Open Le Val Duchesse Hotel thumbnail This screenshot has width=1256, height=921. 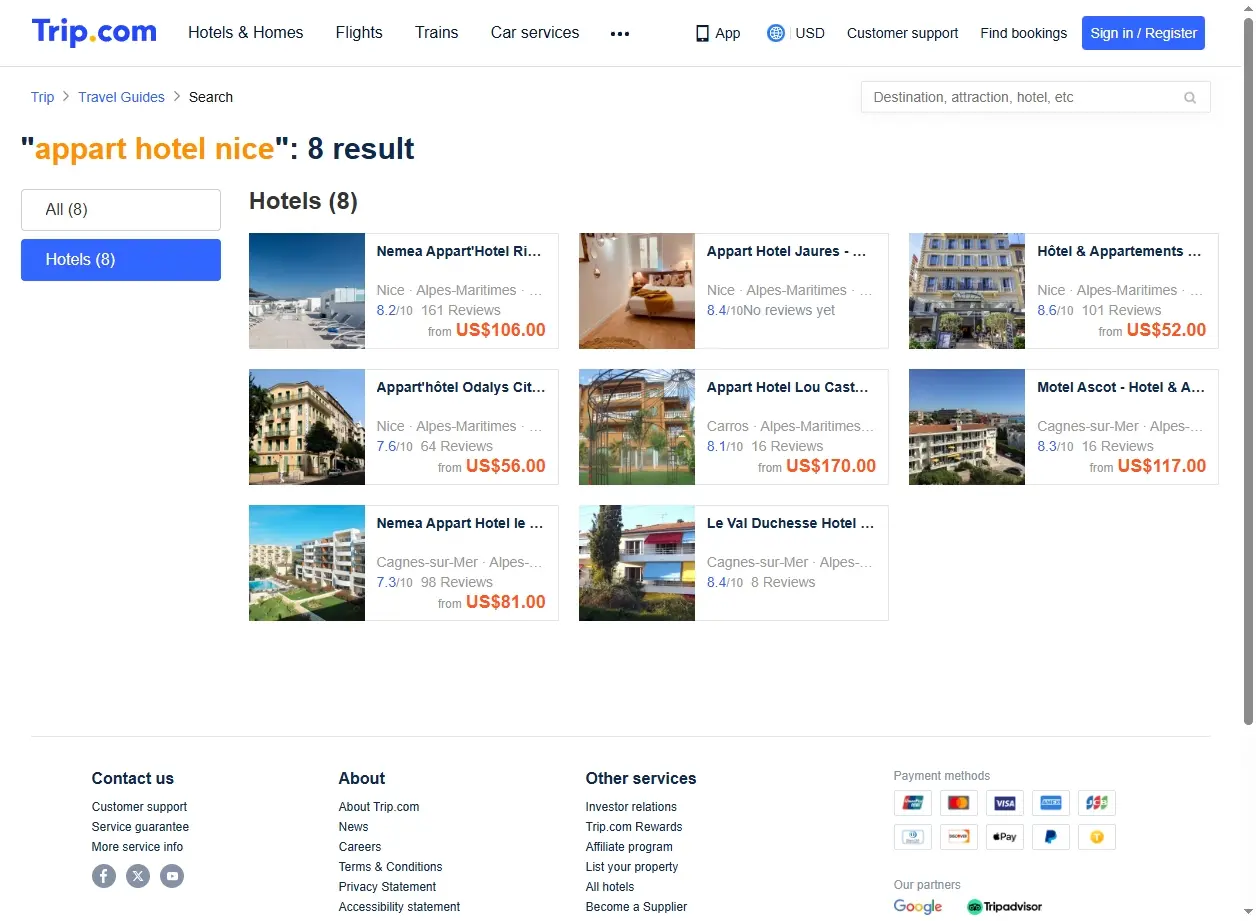pos(637,563)
